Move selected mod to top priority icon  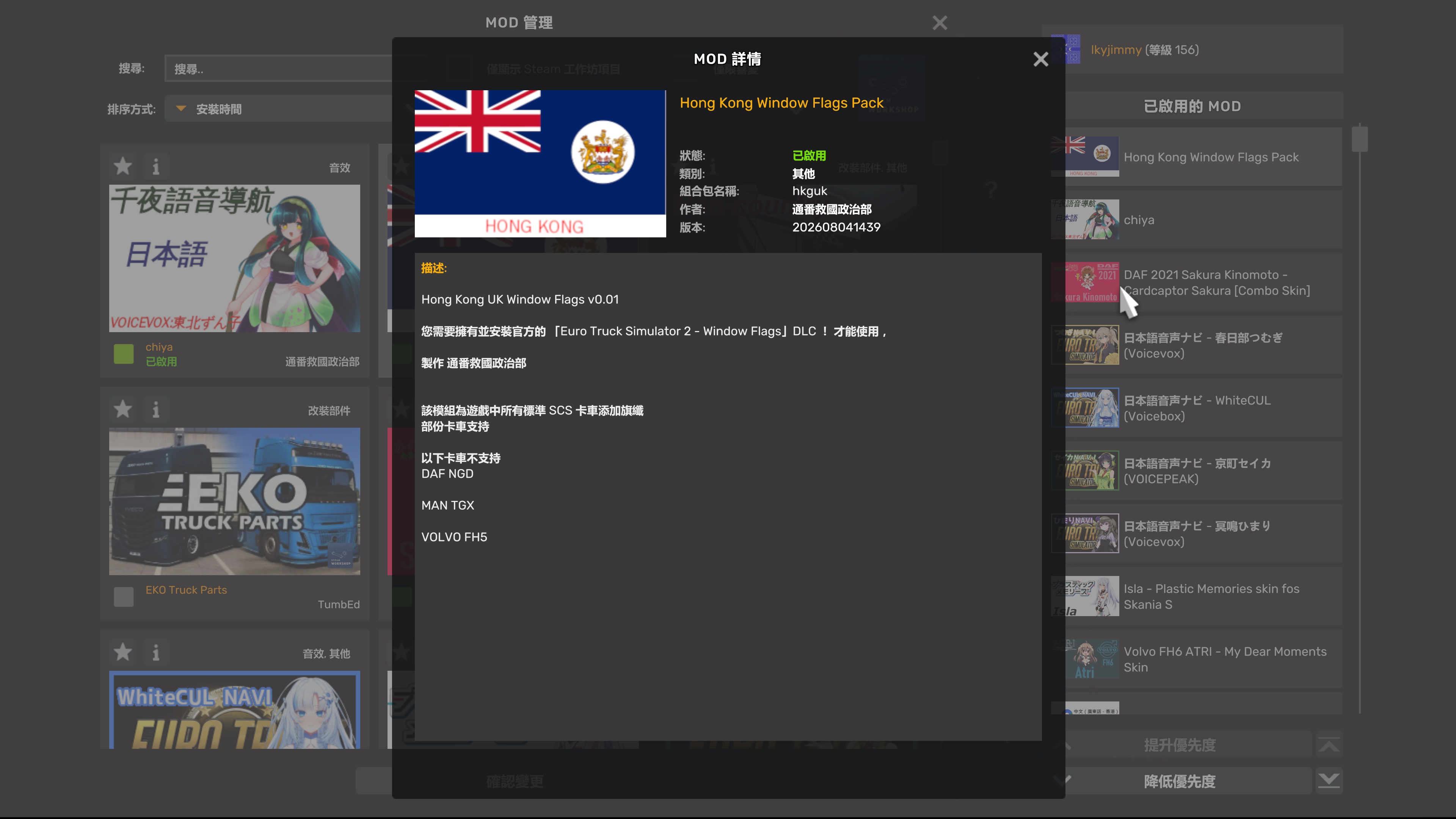[x=1329, y=745]
